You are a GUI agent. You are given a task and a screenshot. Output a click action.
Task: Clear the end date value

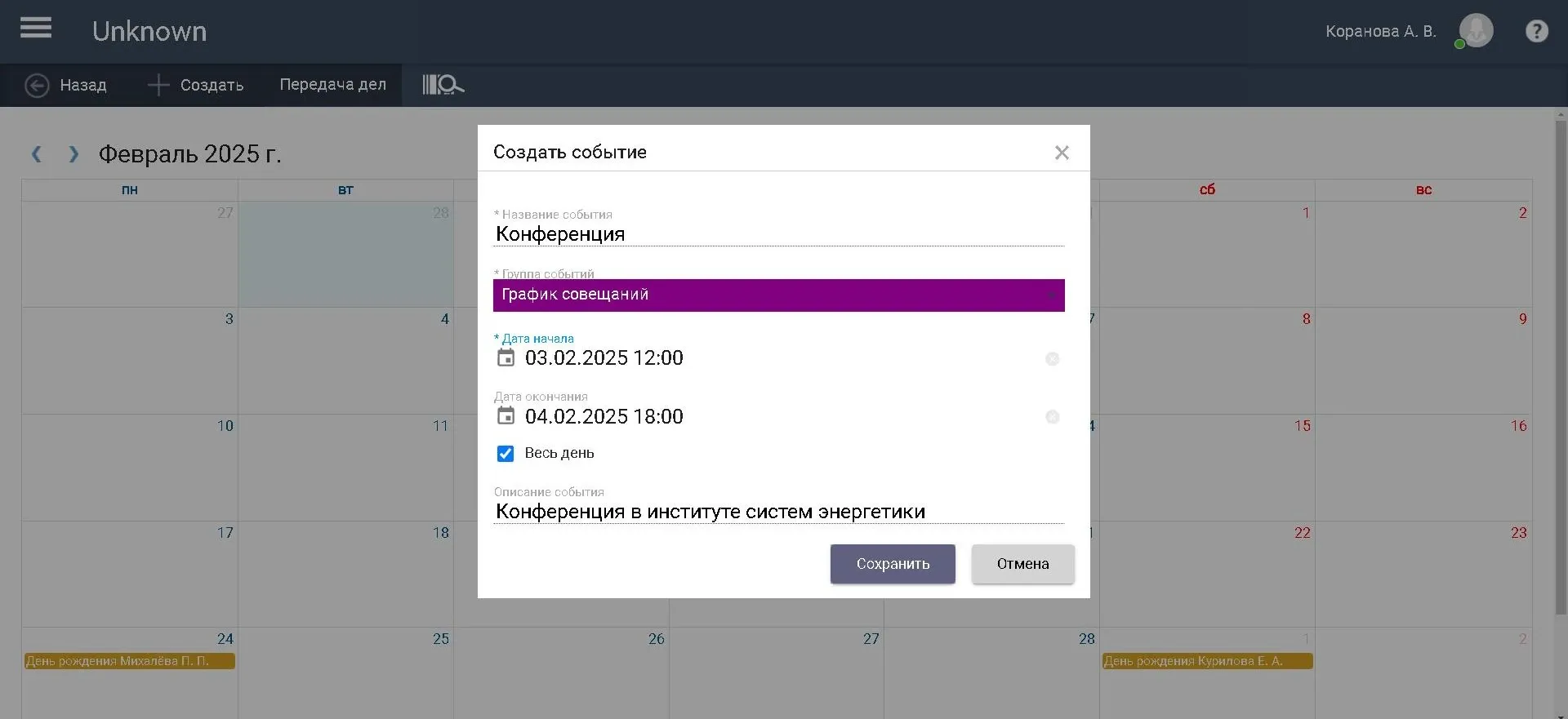(x=1052, y=417)
